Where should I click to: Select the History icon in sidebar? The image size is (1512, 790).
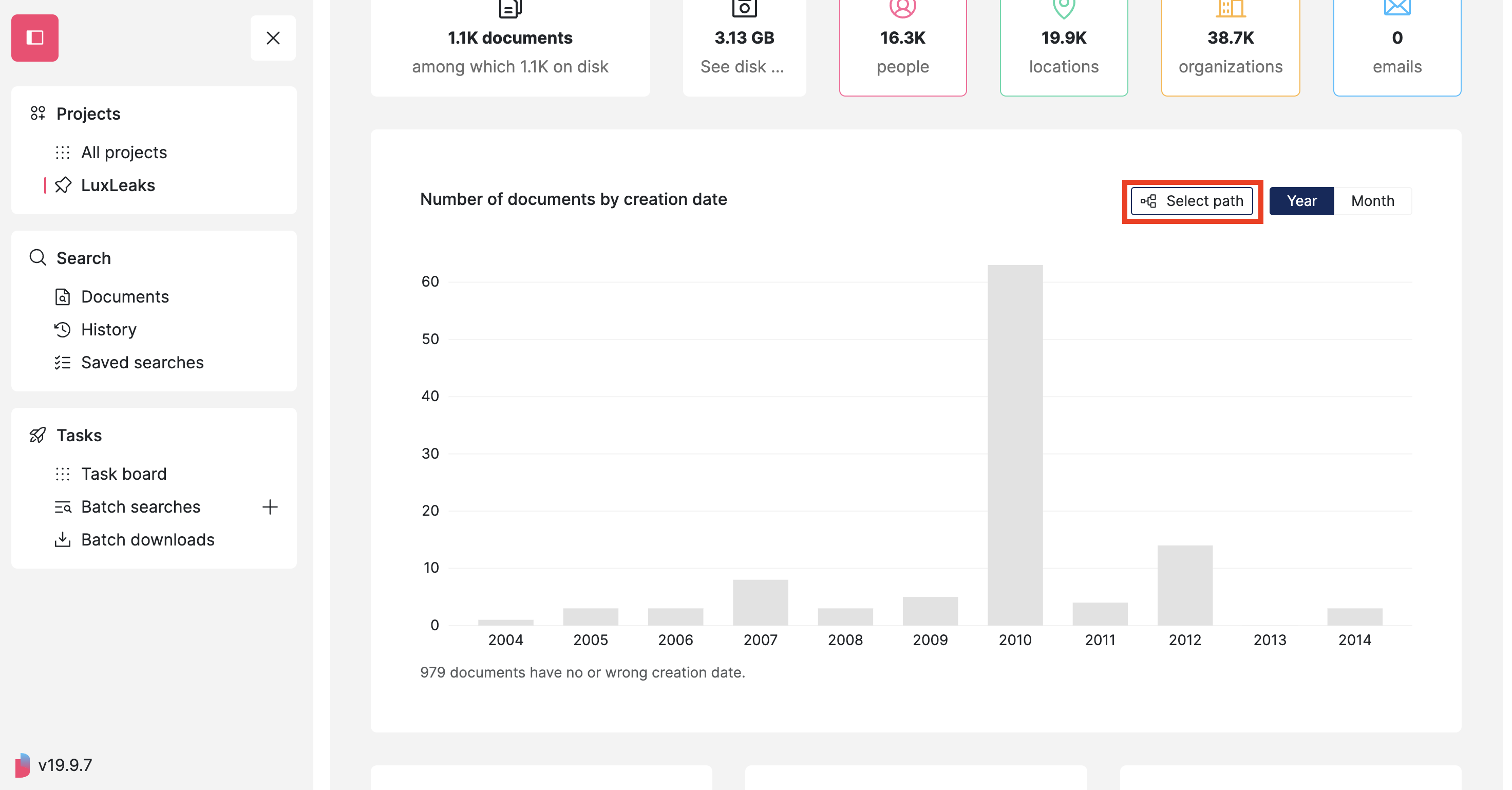pos(63,329)
